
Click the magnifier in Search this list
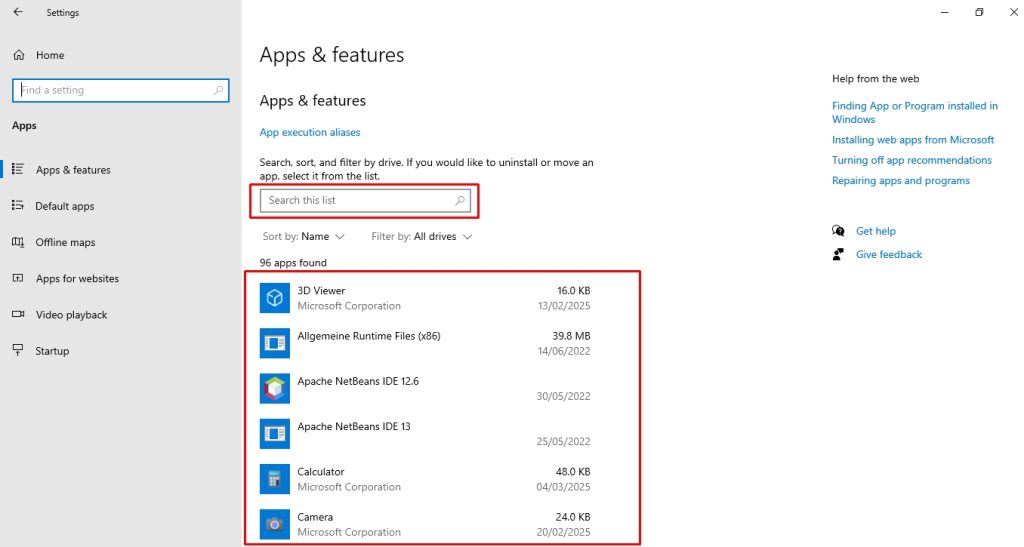[460, 200]
